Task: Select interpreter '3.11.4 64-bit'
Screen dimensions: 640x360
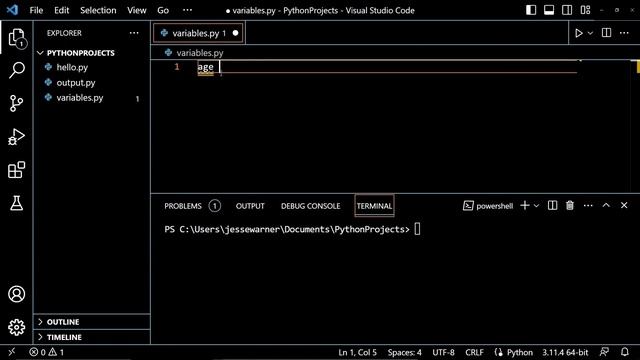Action: click(565, 352)
